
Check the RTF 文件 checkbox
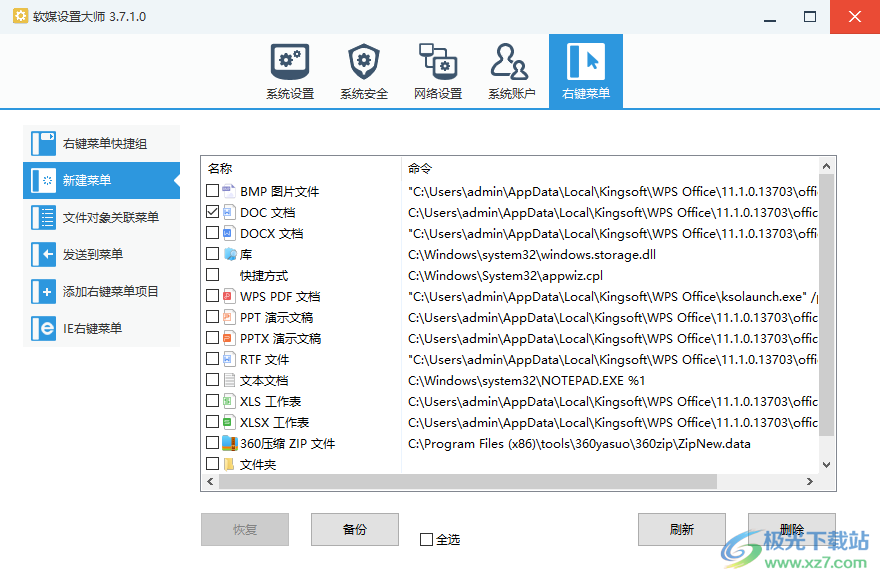click(x=212, y=359)
